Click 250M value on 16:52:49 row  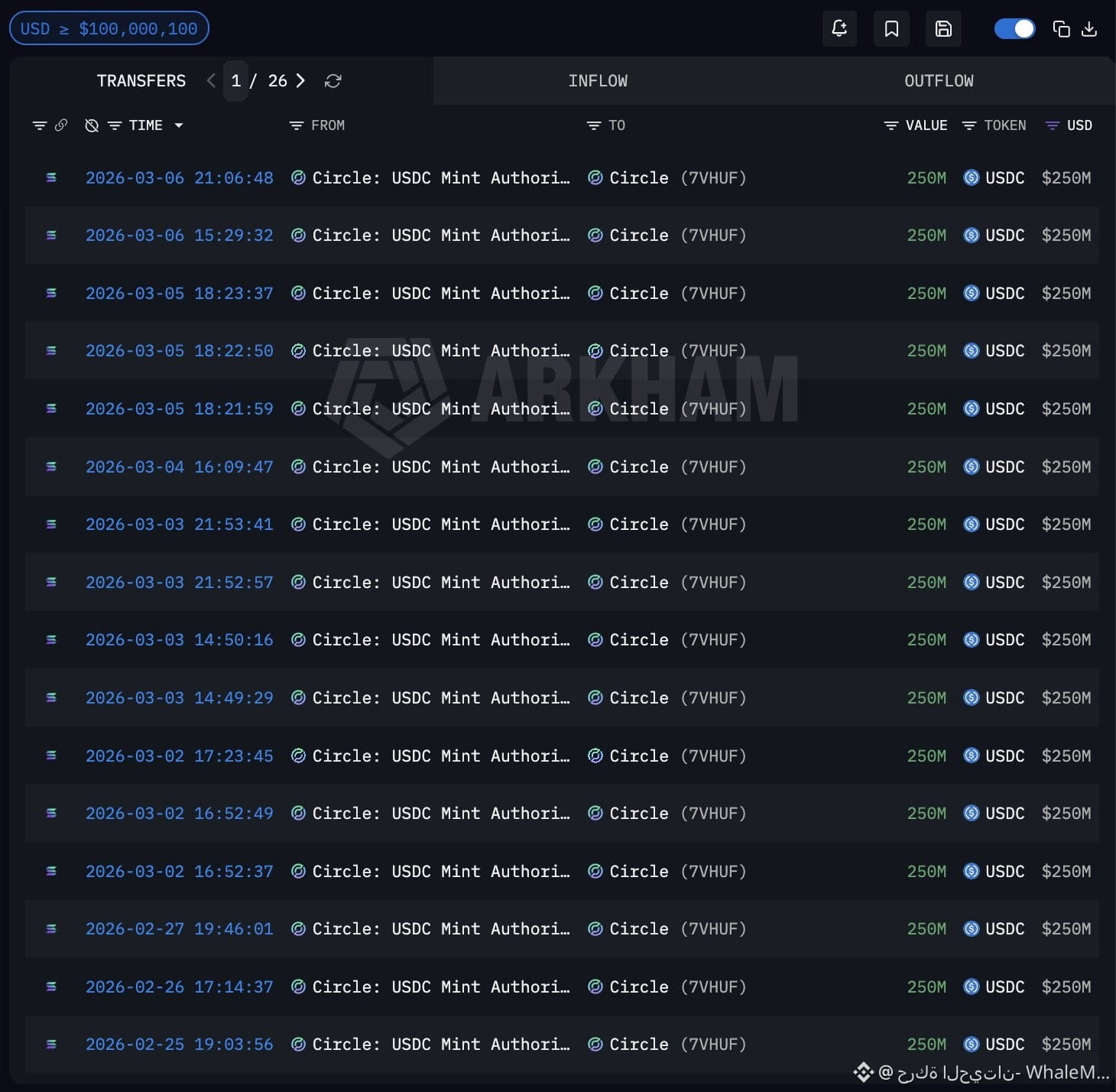coord(926,813)
